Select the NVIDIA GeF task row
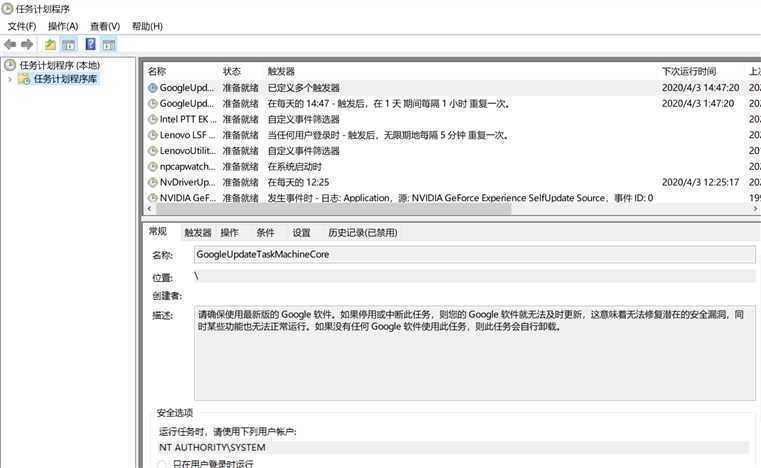Viewport: 761px width, 468px height. (x=452, y=198)
